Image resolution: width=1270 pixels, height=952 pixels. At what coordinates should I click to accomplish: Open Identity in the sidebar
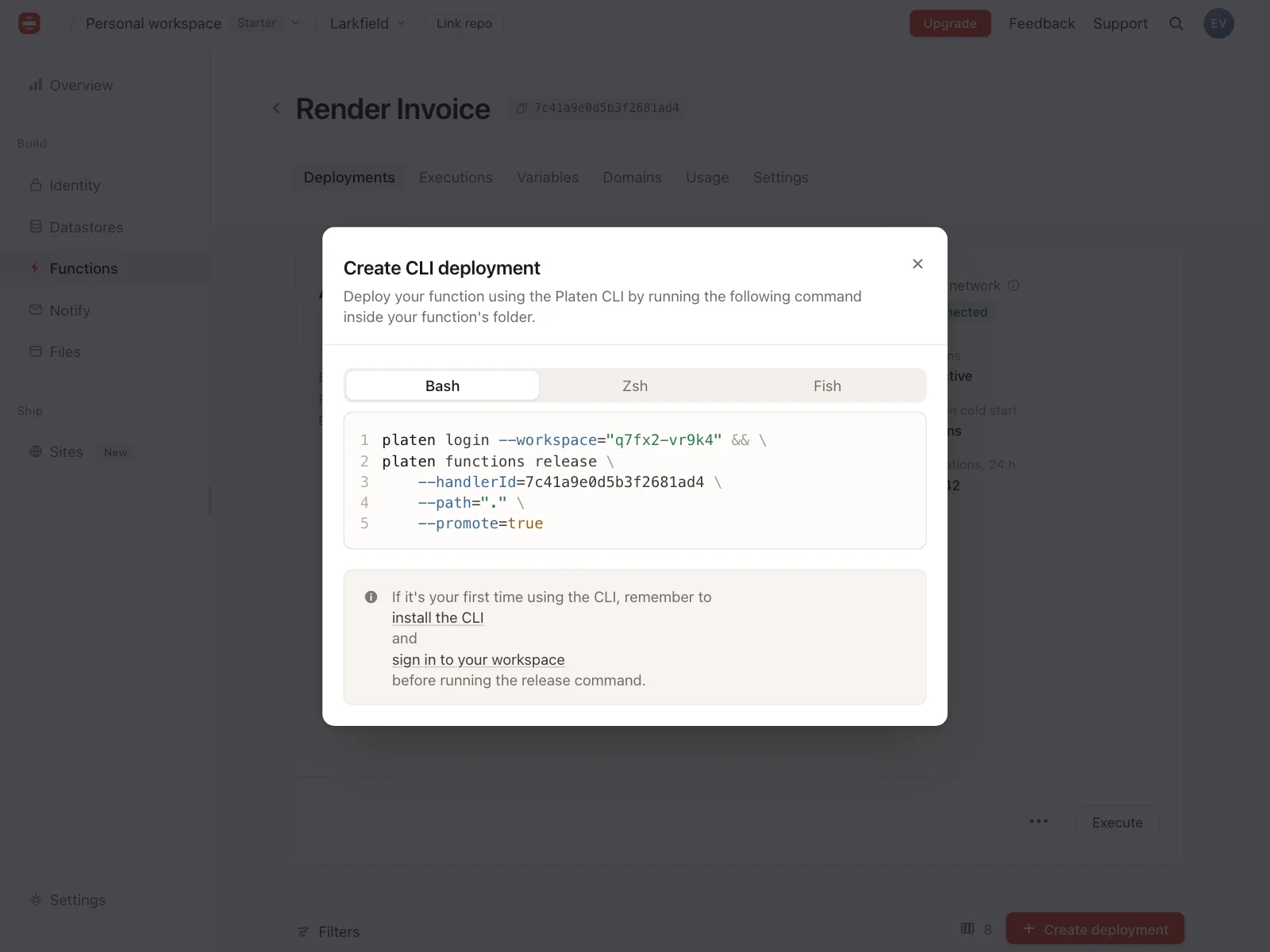tap(75, 185)
